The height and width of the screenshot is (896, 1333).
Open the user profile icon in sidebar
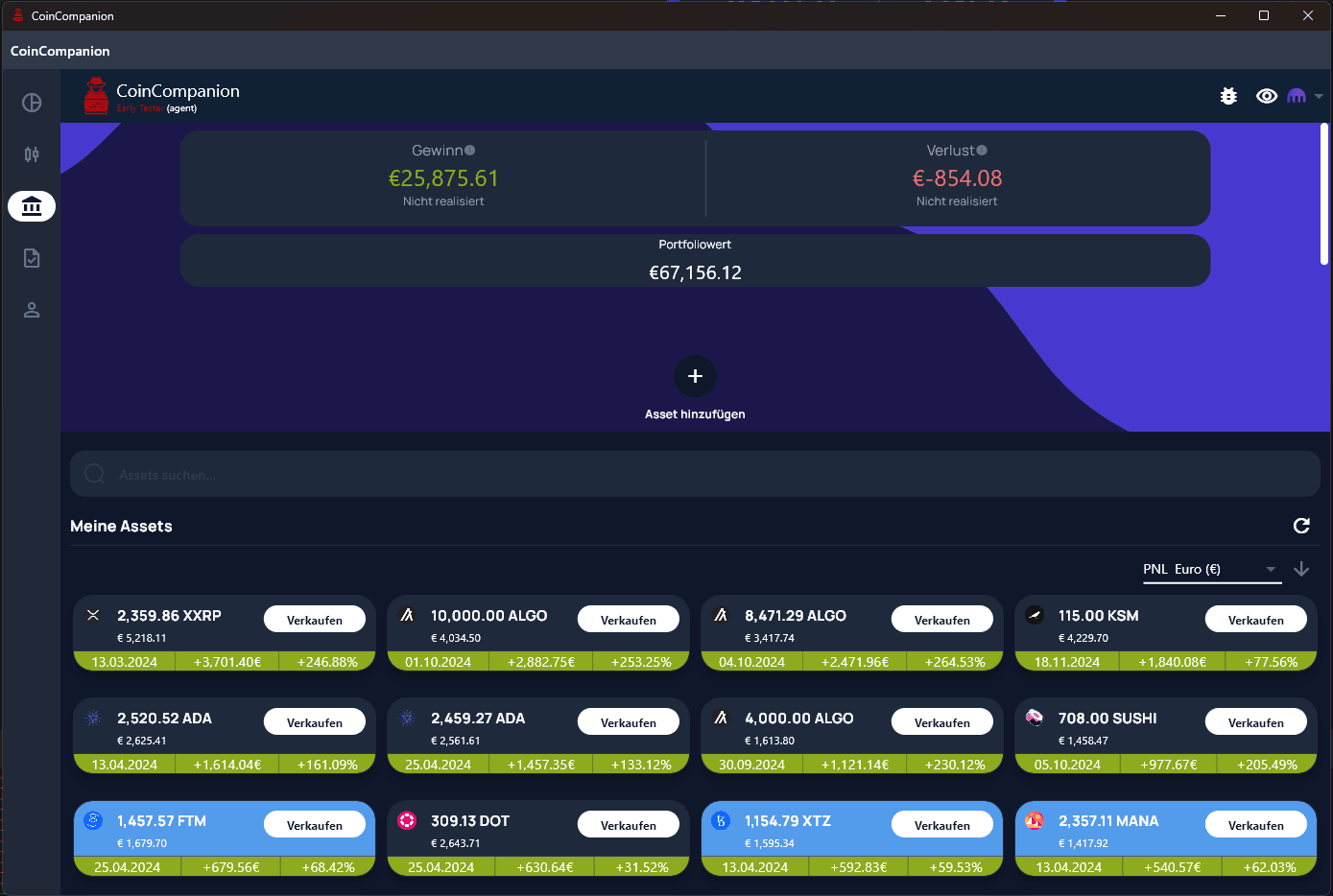pyautogui.click(x=32, y=310)
